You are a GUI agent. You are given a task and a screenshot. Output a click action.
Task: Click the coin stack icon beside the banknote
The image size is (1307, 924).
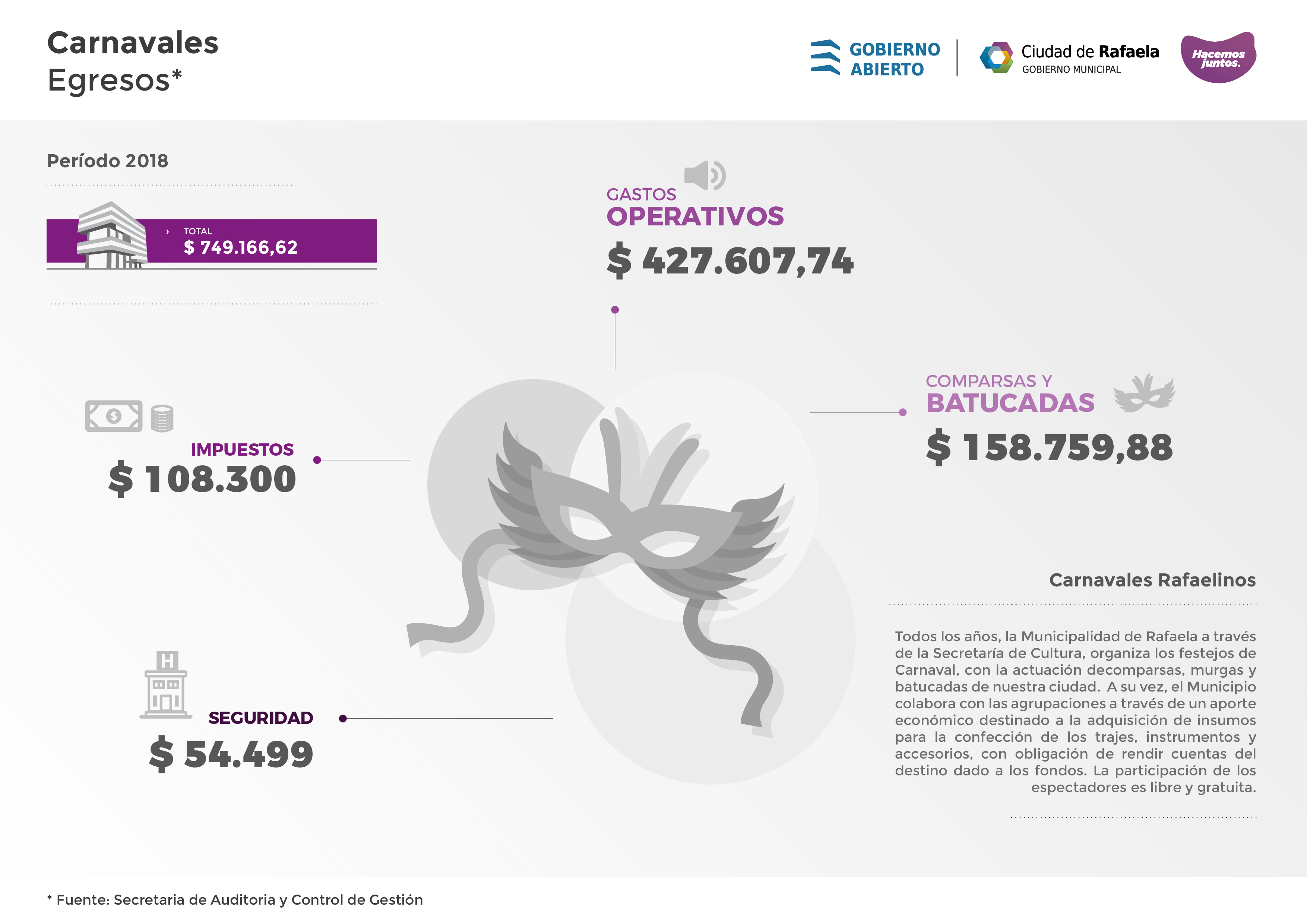162,418
